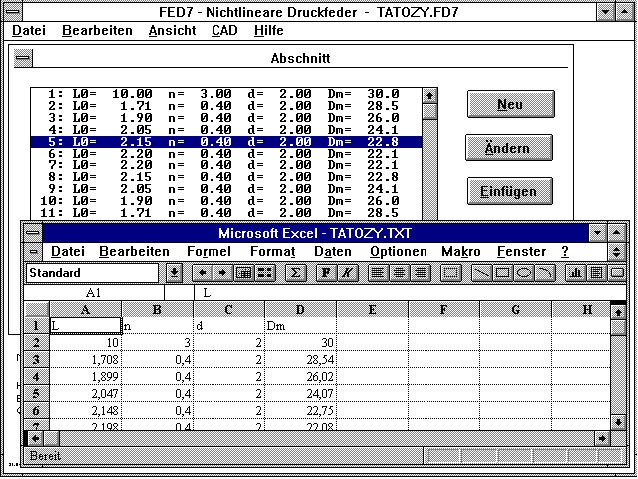Select cell D3 containing 28,54
The height and width of the screenshot is (479, 638).
click(x=300, y=358)
